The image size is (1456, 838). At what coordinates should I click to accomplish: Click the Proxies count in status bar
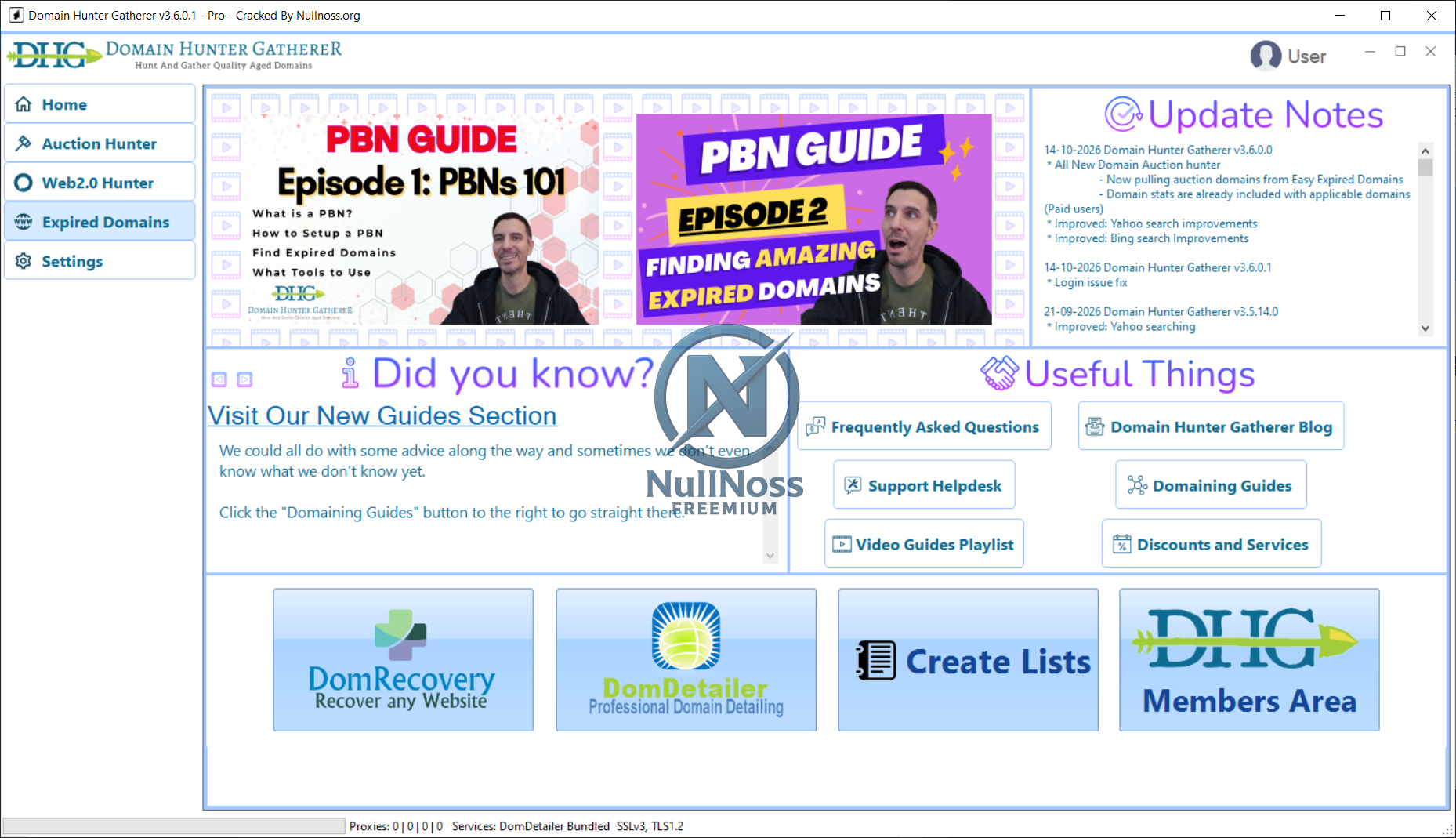coord(396,826)
